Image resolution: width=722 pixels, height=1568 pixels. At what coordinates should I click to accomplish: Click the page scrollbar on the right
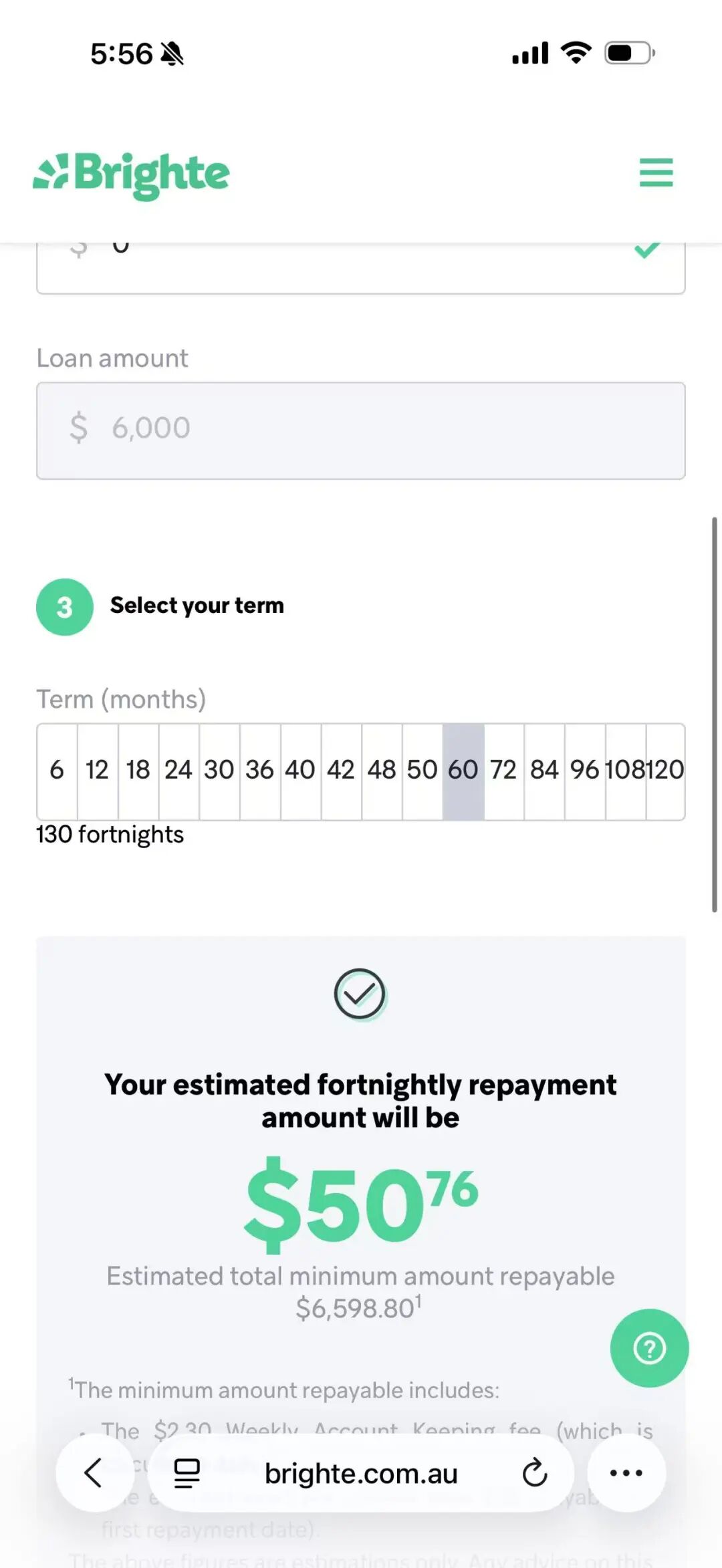tap(714, 714)
